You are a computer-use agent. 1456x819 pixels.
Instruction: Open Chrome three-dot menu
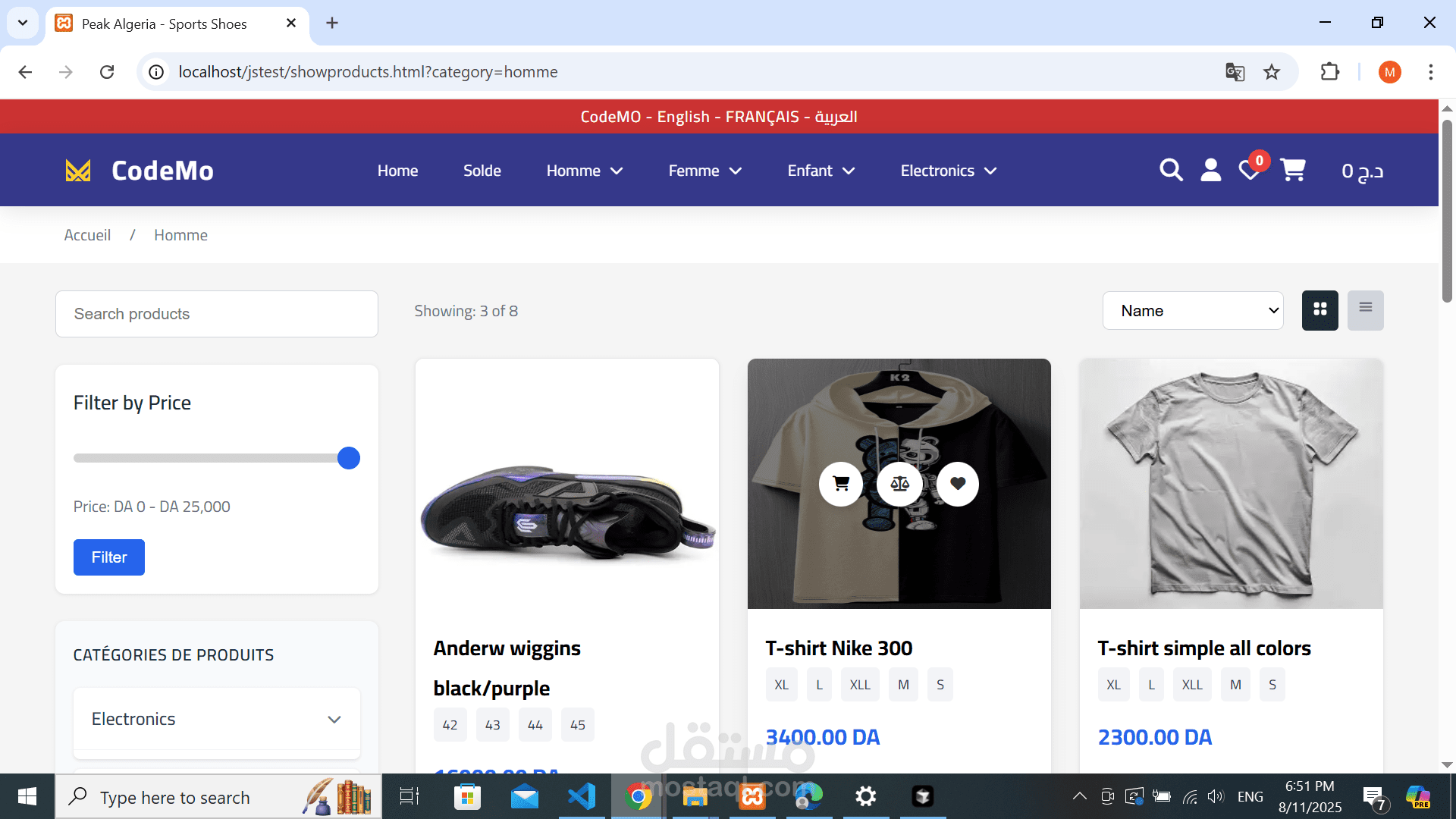pos(1431,72)
